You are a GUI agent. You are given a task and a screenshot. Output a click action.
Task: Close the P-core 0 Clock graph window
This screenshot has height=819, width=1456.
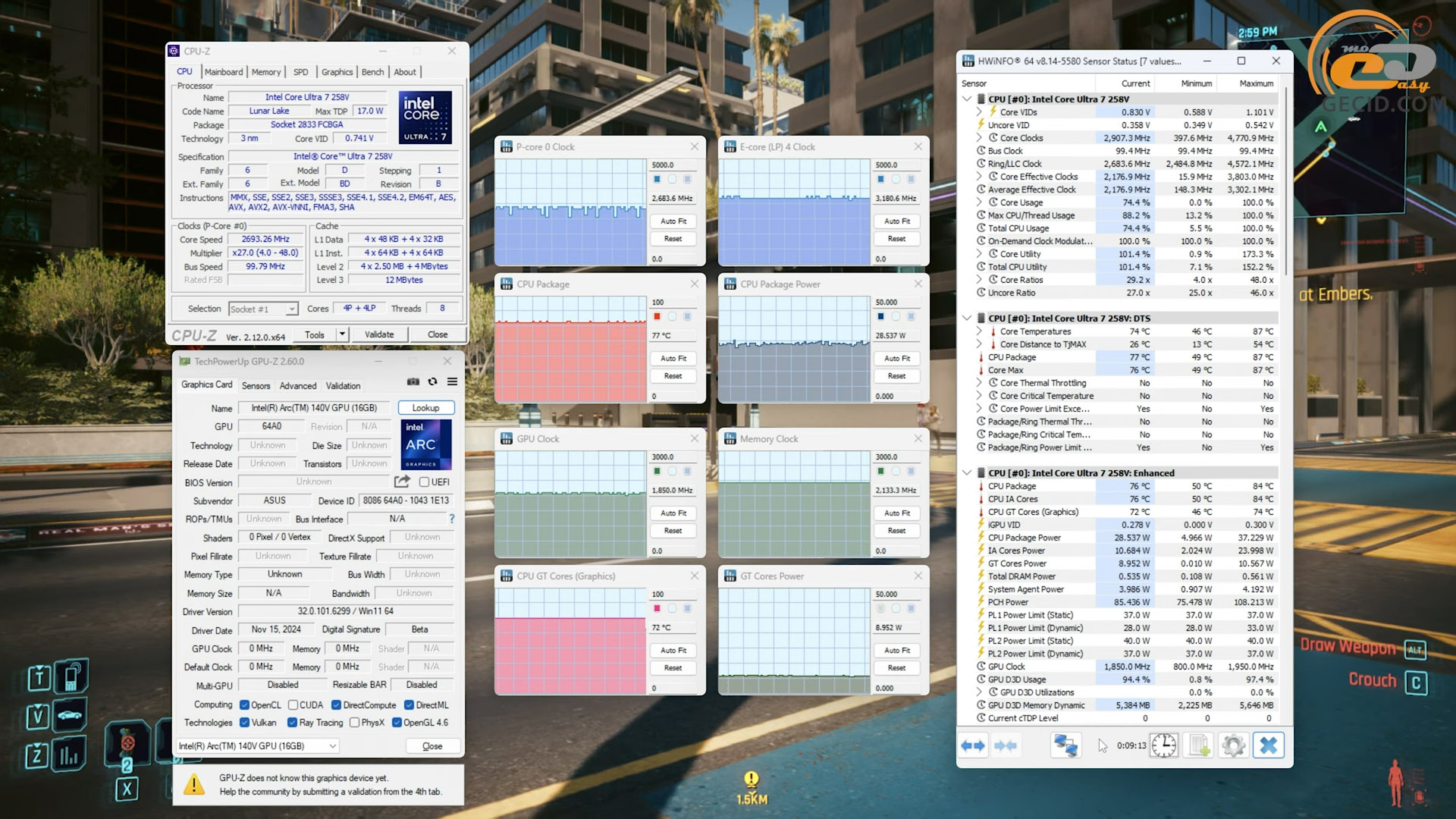tap(695, 147)
